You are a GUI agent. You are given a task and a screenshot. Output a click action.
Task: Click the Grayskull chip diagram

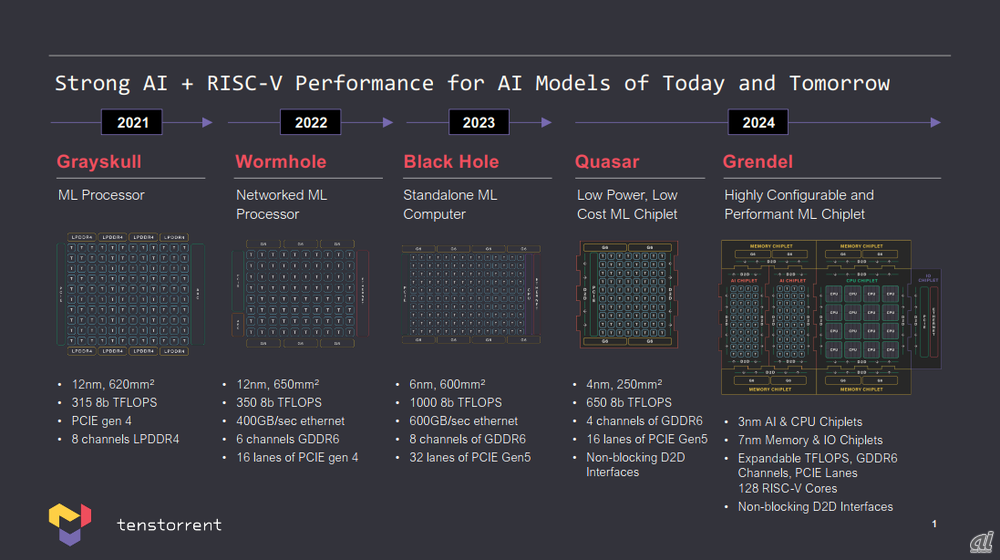click(x=130, y=294)
